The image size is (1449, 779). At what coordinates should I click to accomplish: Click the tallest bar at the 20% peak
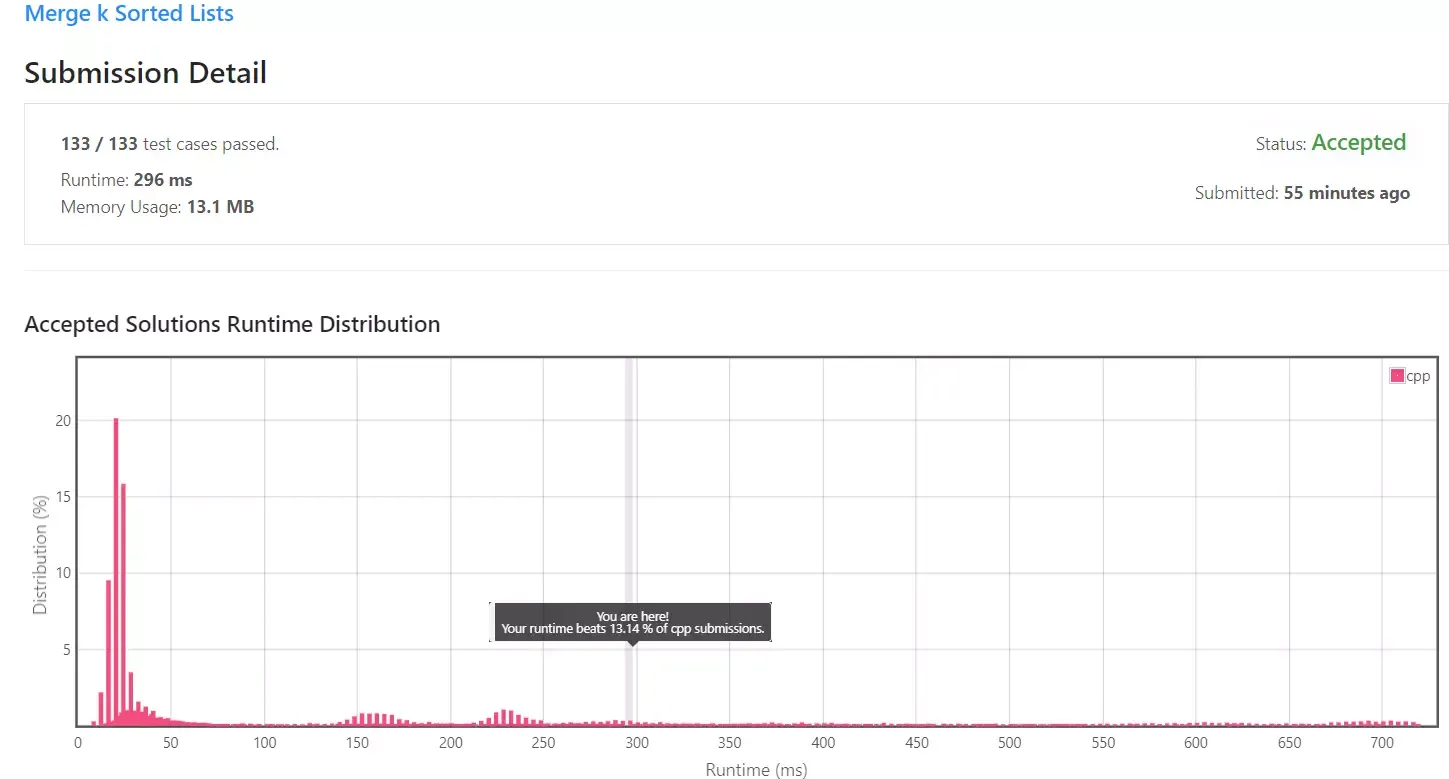(116, 570)
